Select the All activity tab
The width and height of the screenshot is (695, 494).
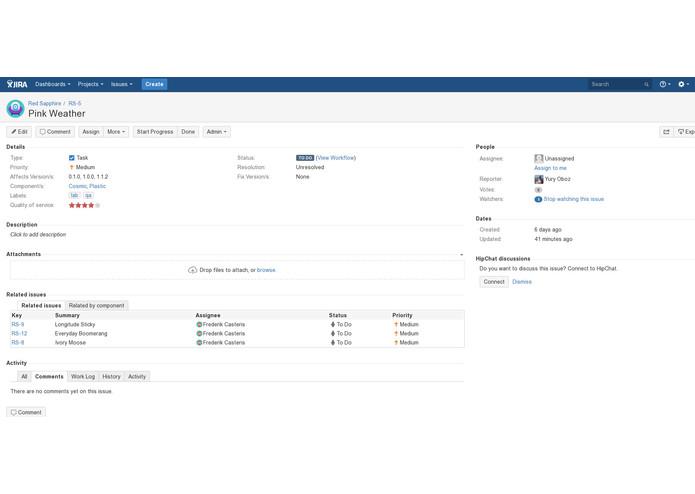24,376
